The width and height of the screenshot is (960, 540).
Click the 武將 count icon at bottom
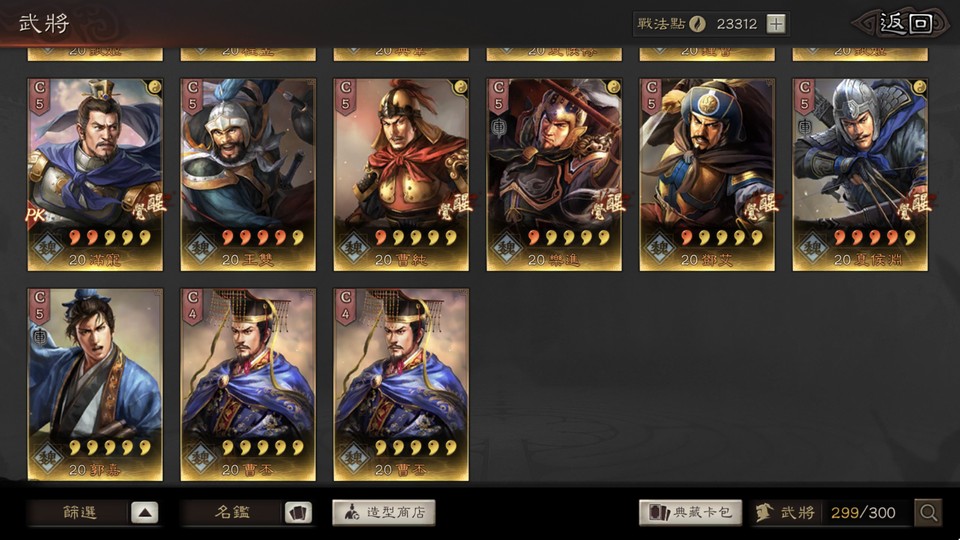pyautogui.click(x=764, y=512)
